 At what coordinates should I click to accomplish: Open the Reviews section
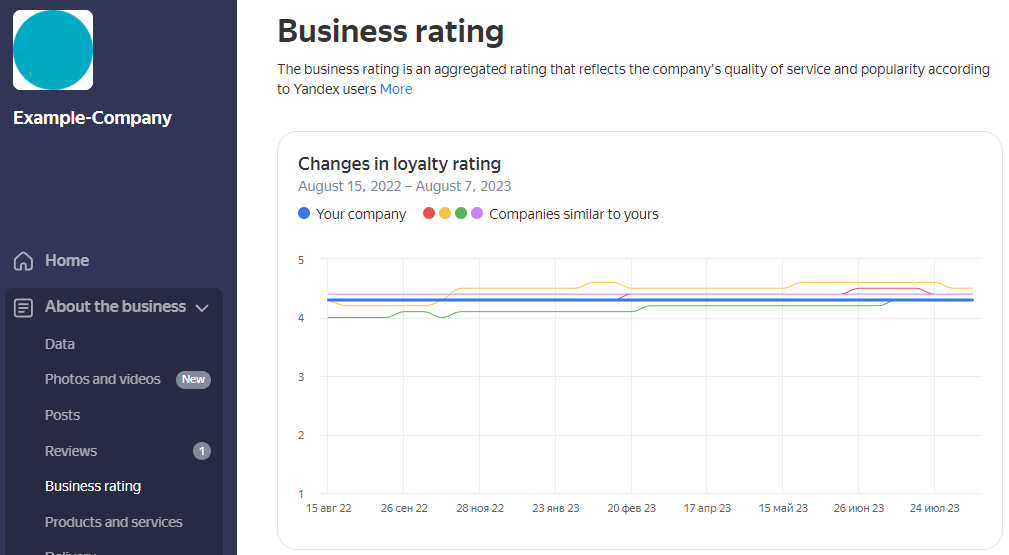click(71, 451)
